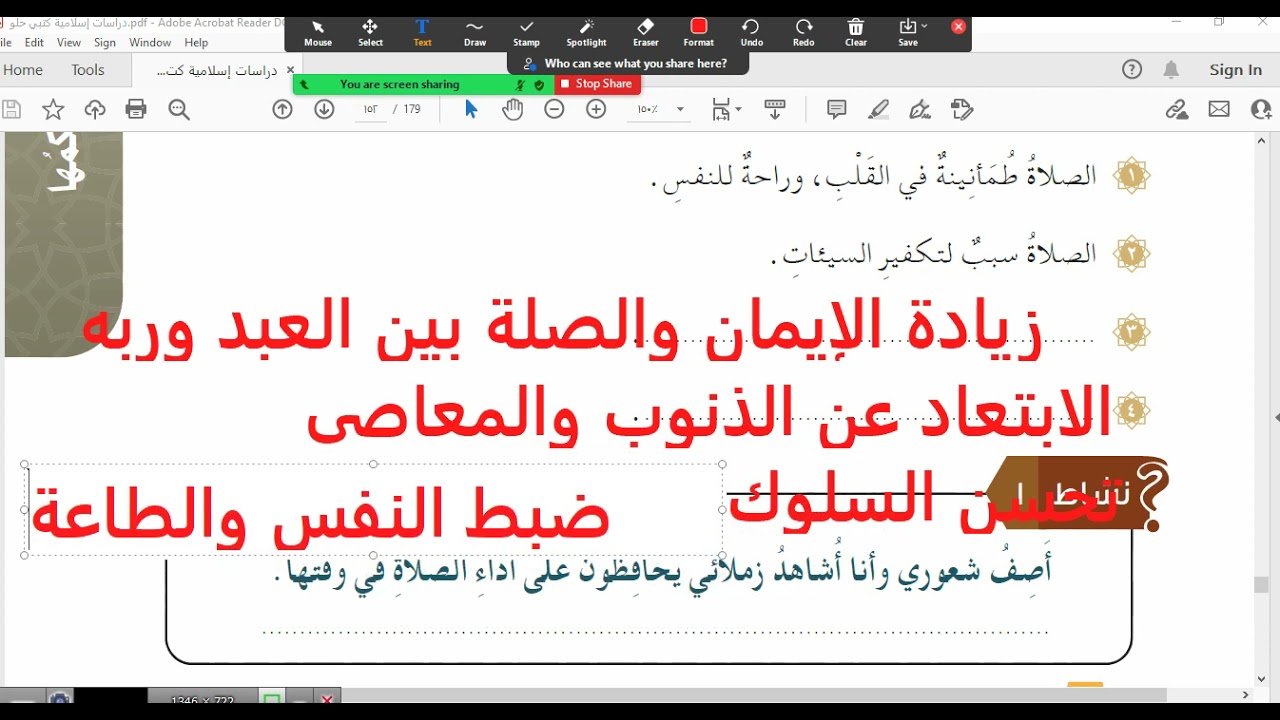Activate the Text annotation tool

422,33
